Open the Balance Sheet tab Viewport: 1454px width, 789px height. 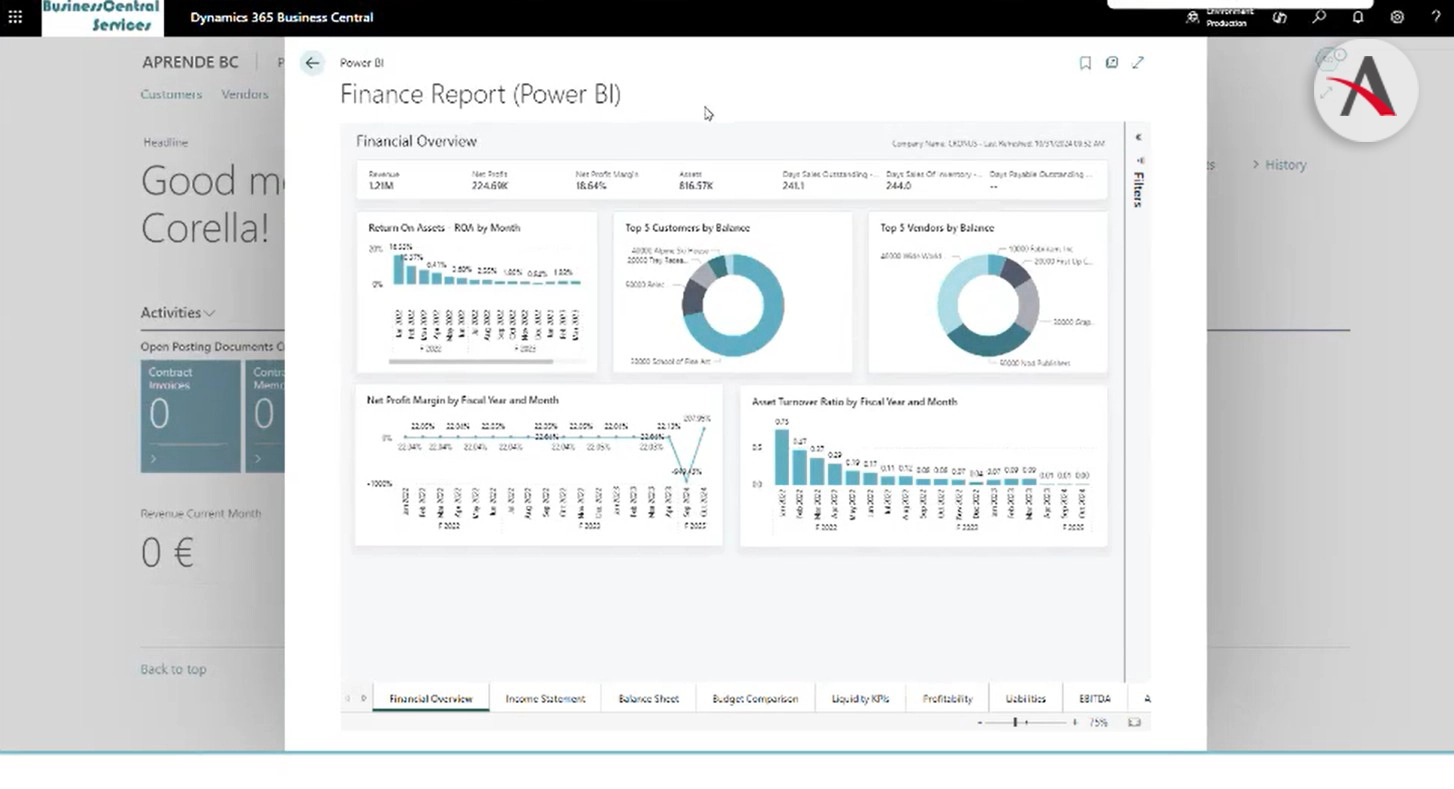[648, 699]
